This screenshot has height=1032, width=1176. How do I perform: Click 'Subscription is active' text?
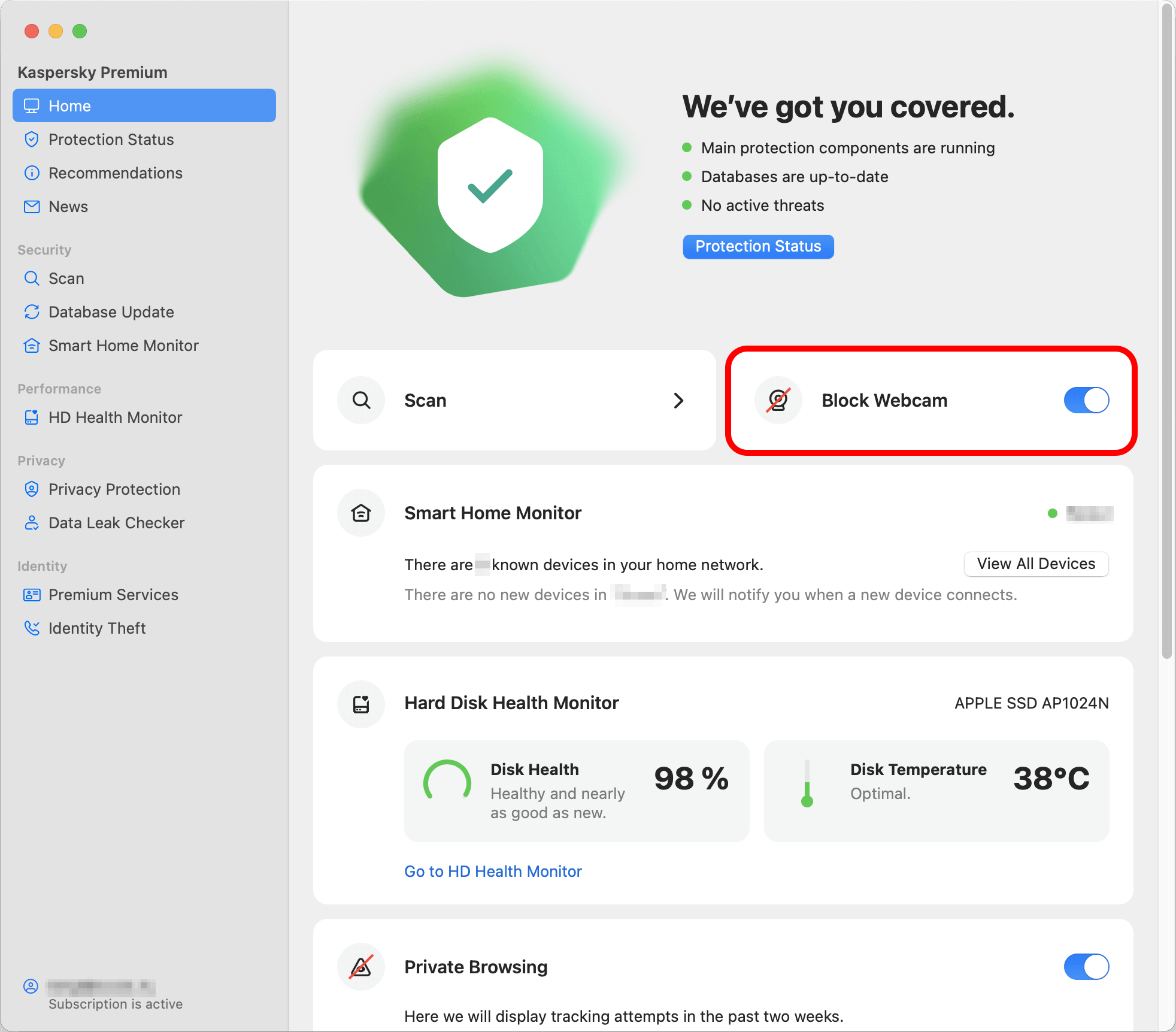point(116,1004)
